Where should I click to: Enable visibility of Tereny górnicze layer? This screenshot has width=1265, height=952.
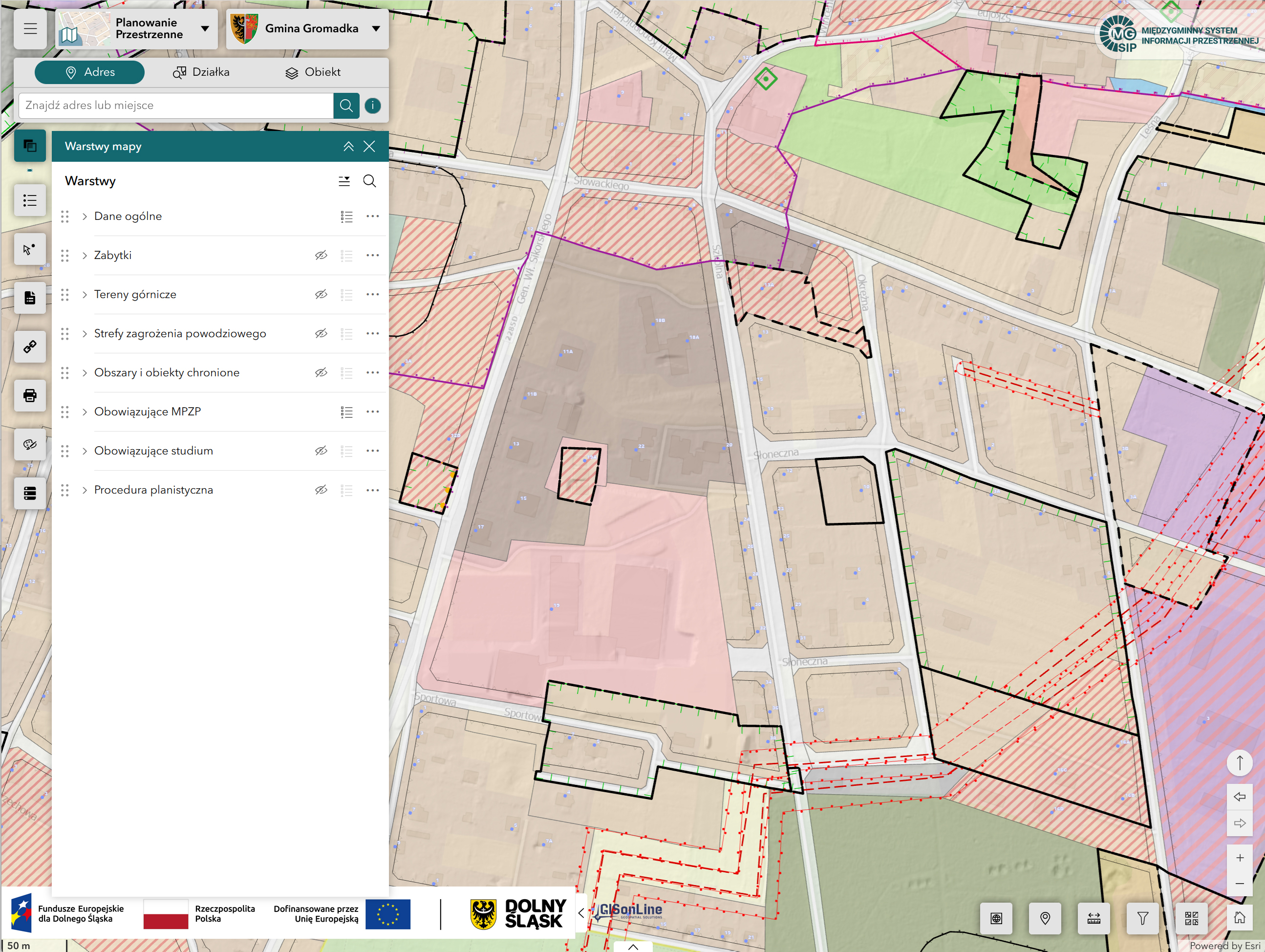click(x=321, y=295)
